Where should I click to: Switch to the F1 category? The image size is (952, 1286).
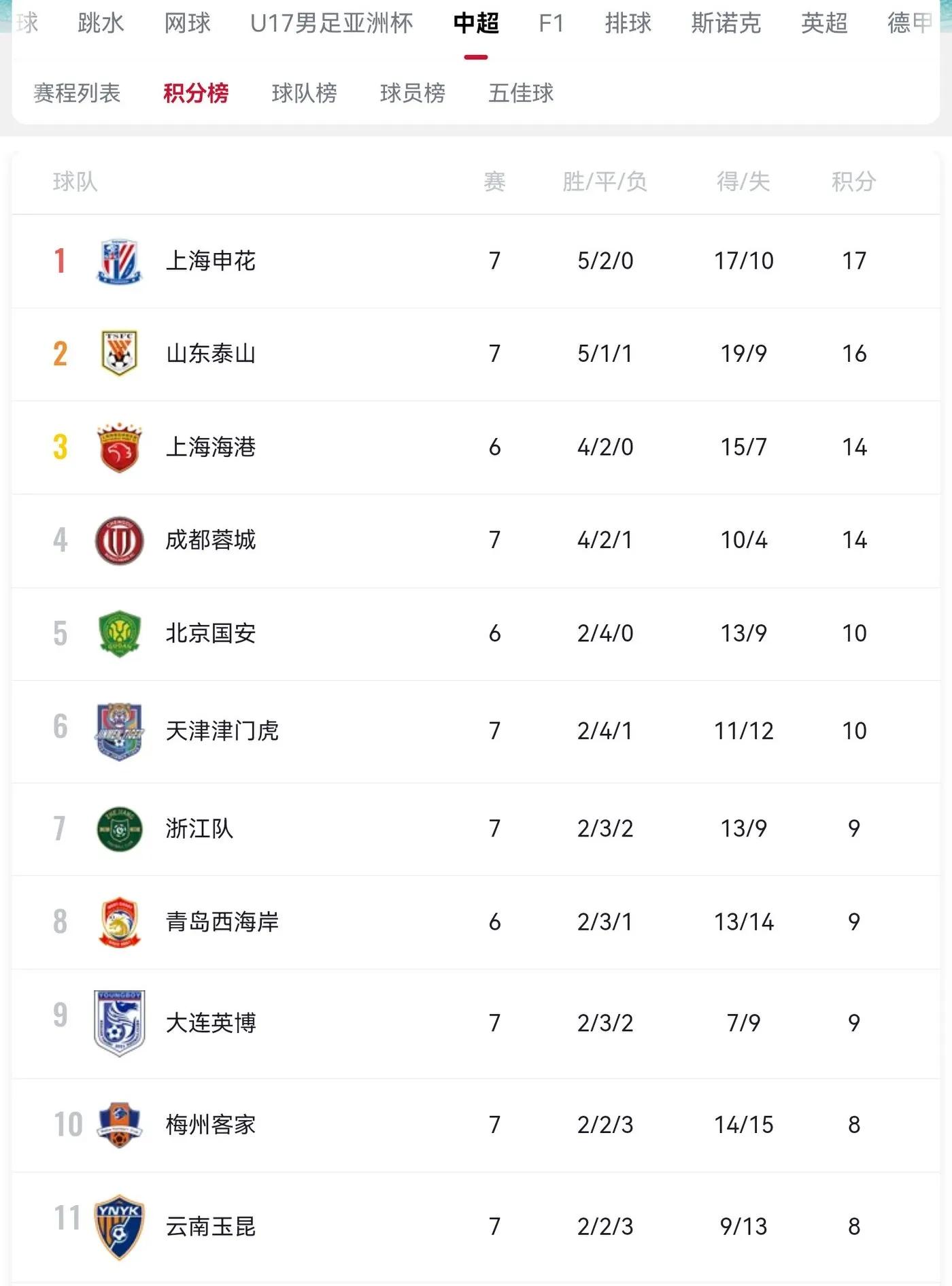tap(551, 24)
